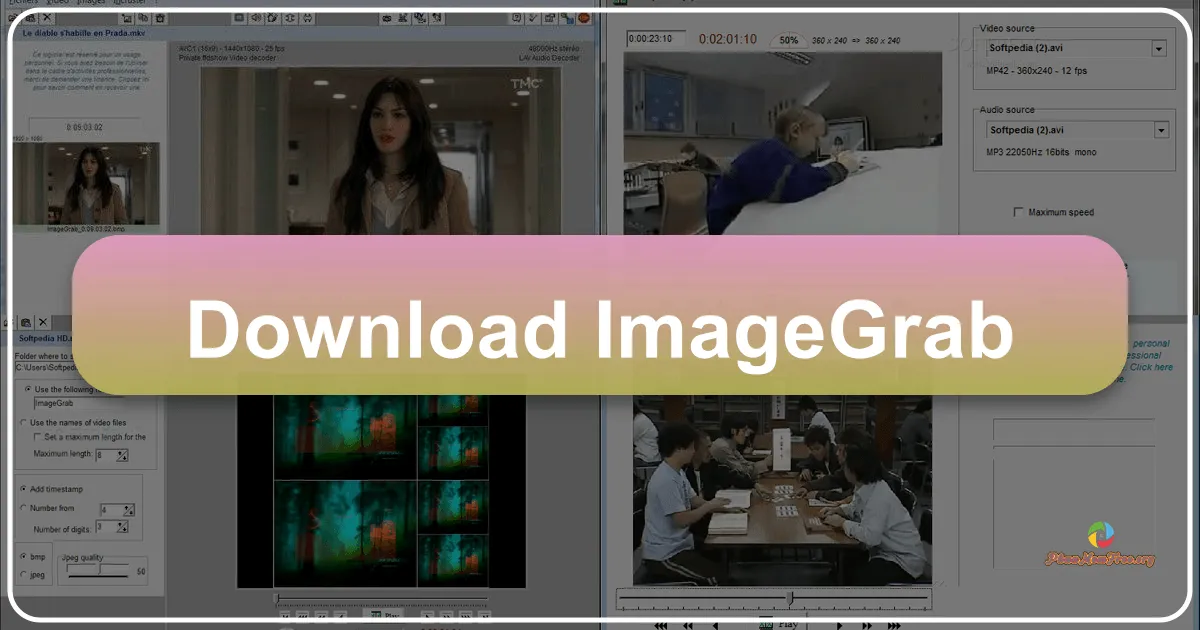Viewport: 1200px width, 630px height.
Task: Click the scissors cut icon in the toolbar
Action: (403, 17)
